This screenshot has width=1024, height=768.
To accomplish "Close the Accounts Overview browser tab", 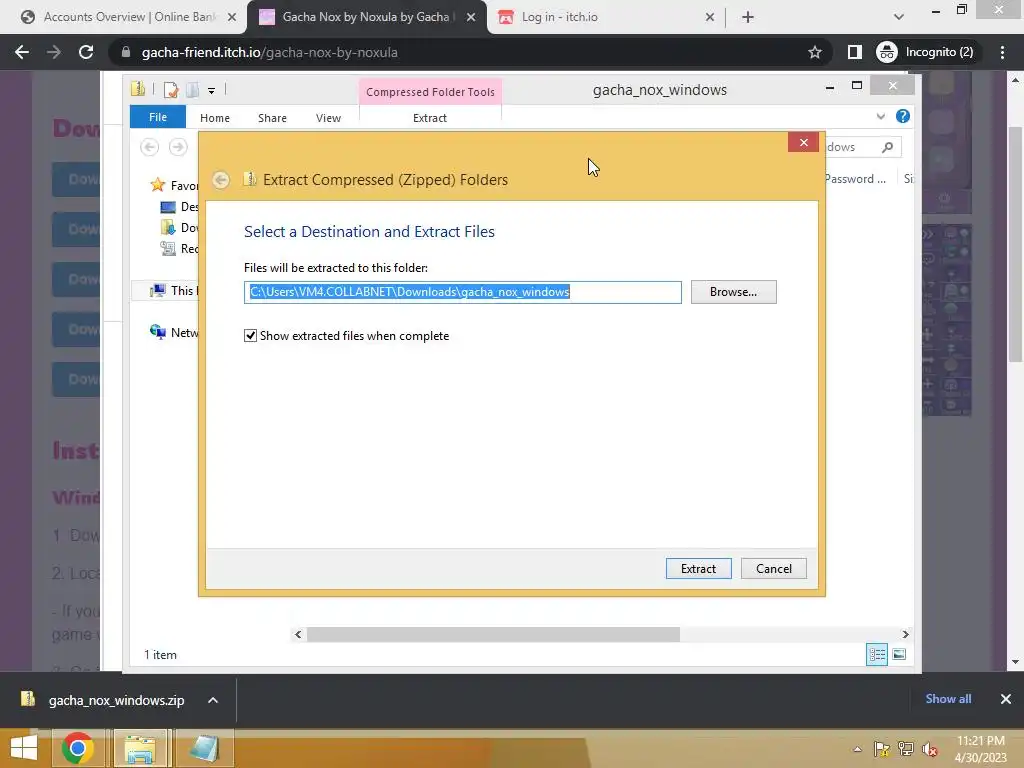I will click(232, 18).
